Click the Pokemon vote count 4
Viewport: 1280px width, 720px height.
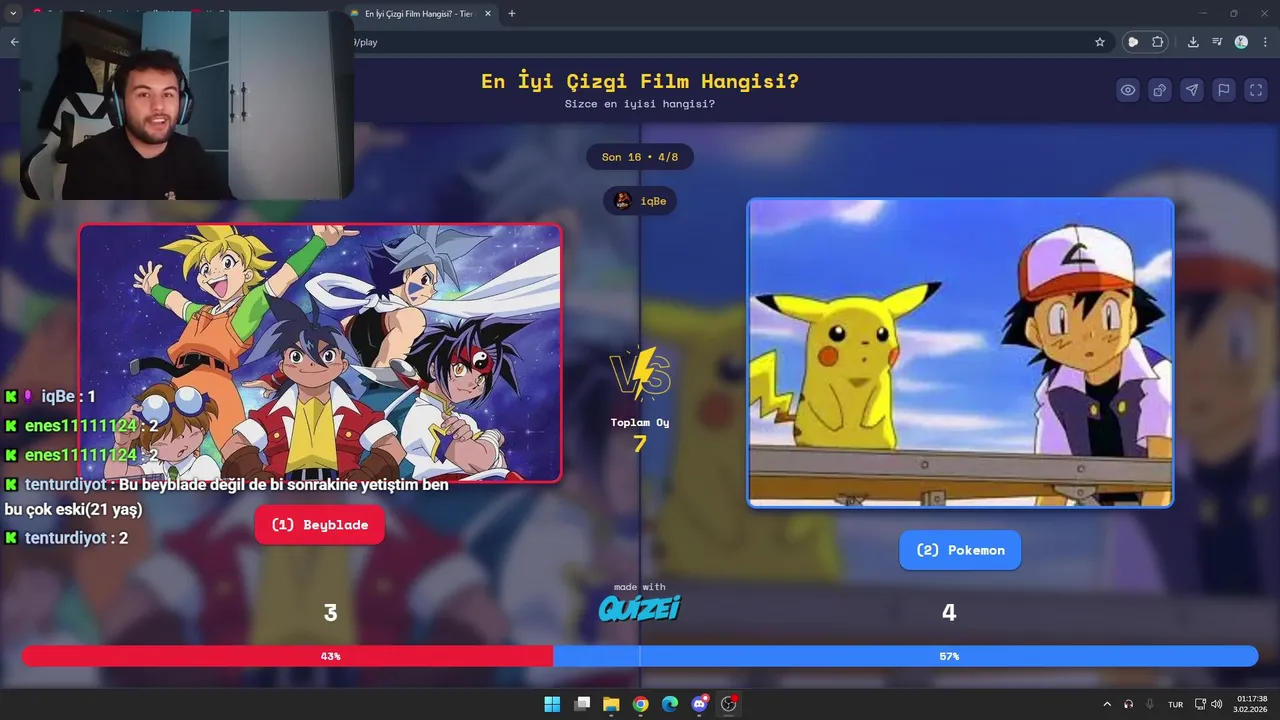point(949,613)
